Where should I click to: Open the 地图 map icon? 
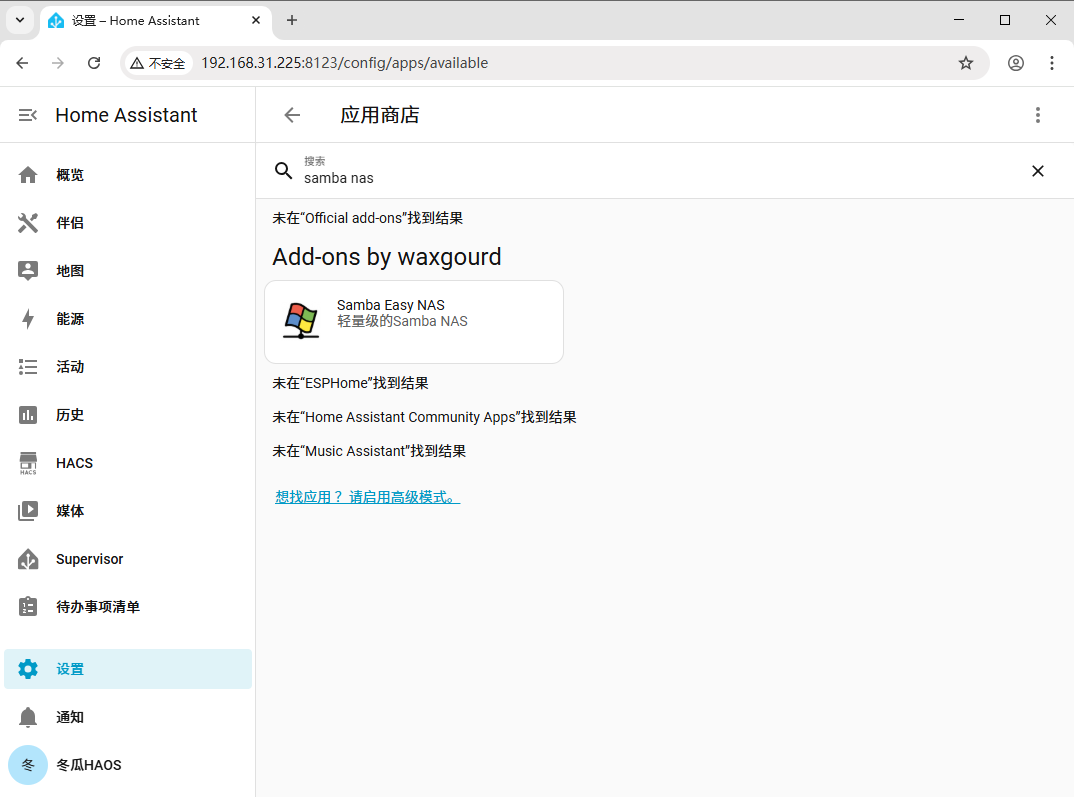tap(28, 271)
